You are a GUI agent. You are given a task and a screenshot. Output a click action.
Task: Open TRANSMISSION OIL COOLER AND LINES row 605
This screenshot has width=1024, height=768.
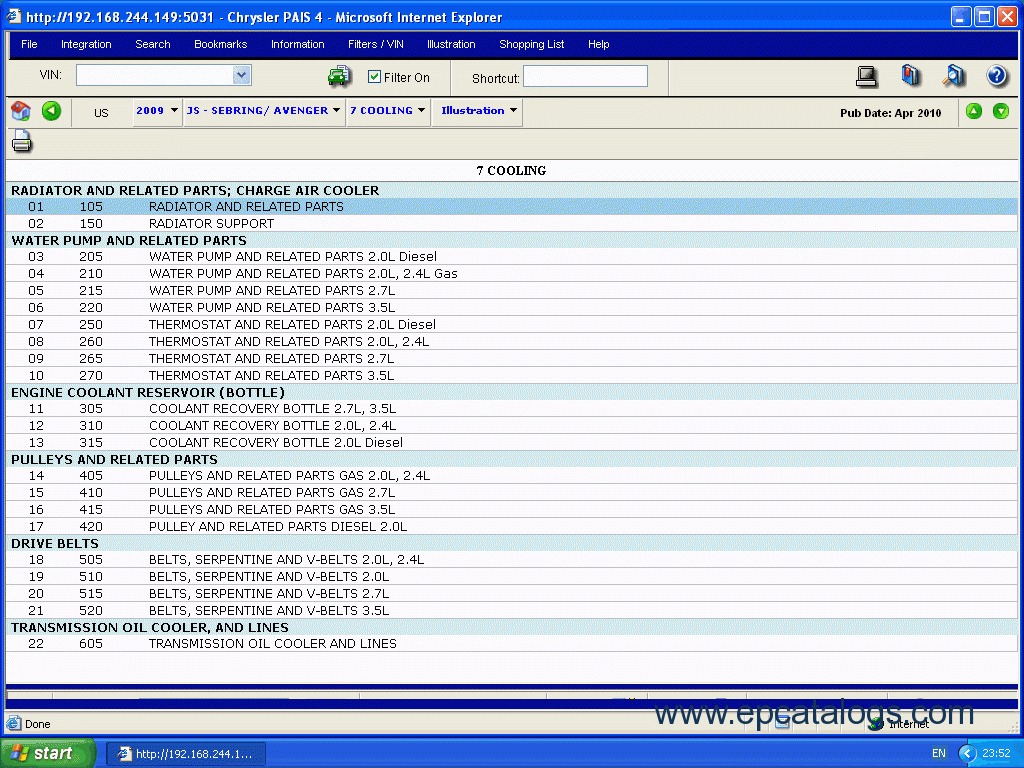tap(511, 644)
